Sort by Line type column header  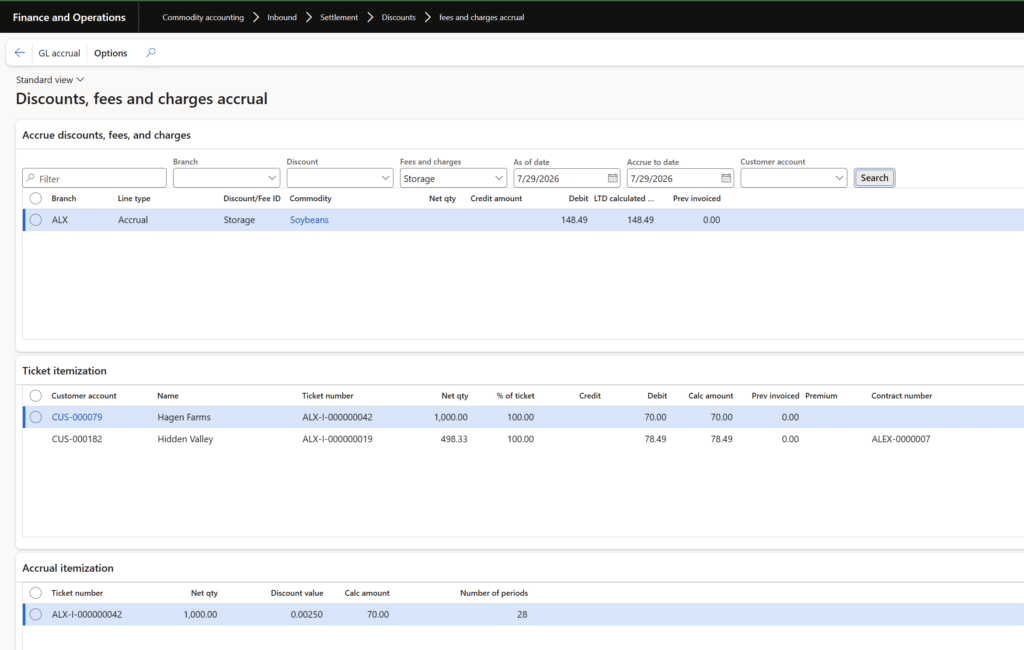134,198
